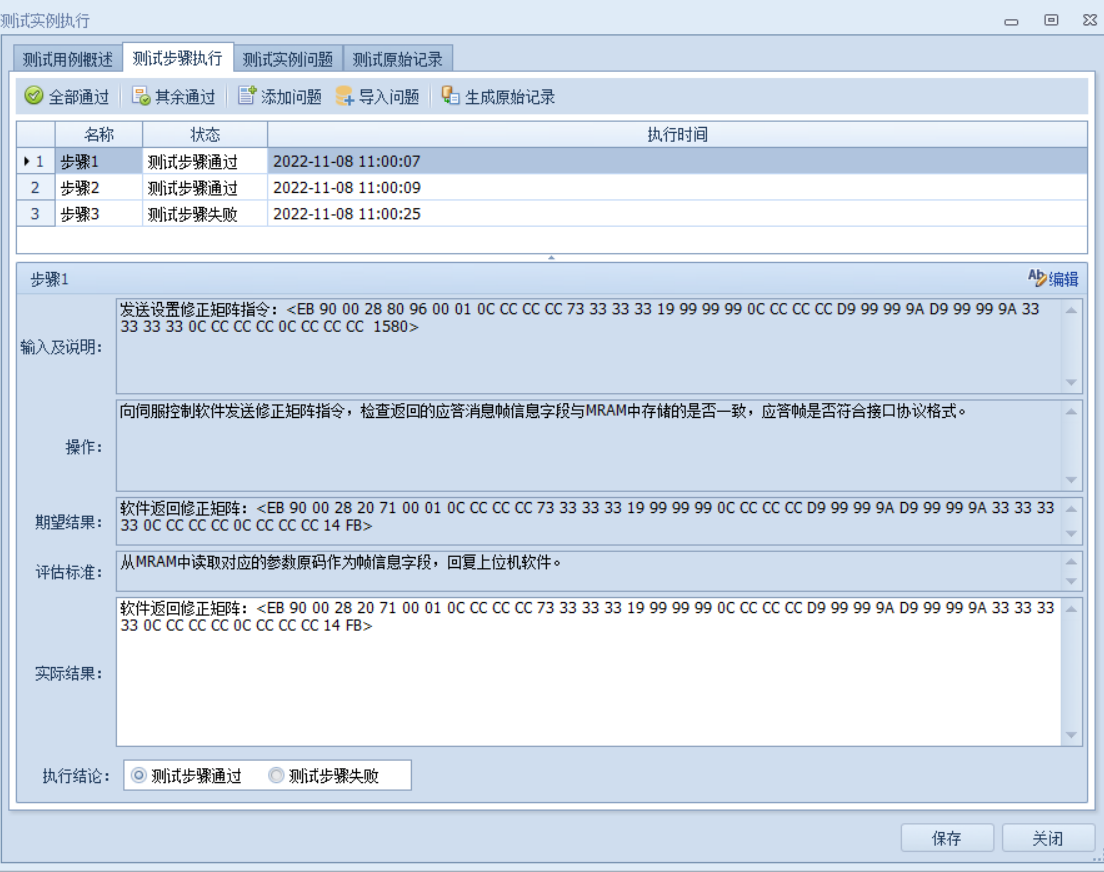Click the up arrow of 实际结果 scrollbar
The image size is (1104, 872).
point(1071,609)
